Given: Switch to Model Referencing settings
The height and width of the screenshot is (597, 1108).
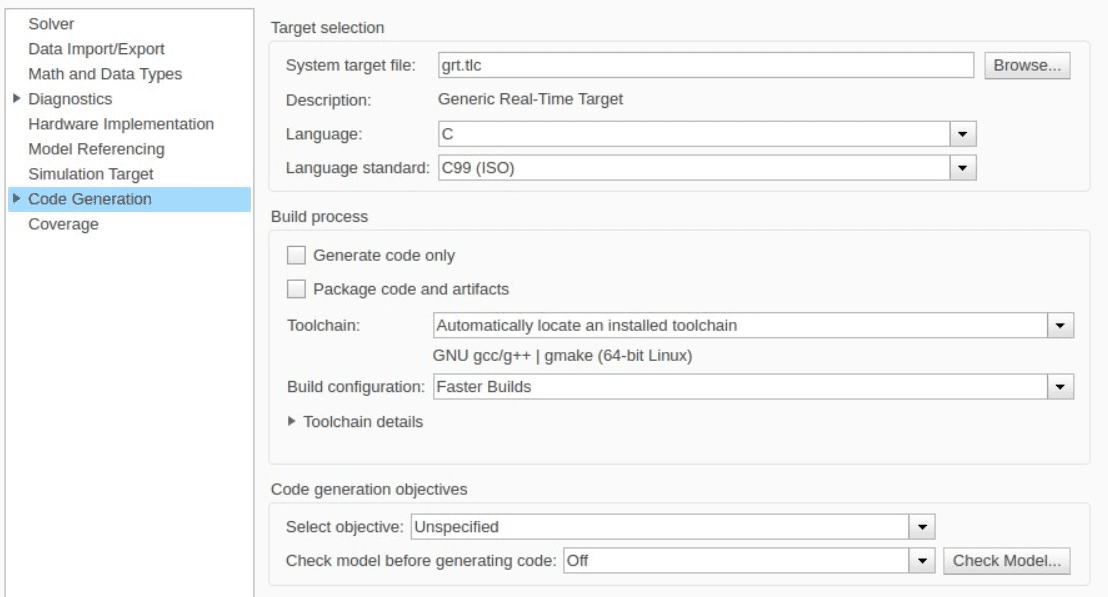Looking at the screenshot, I should click(96, 149).
